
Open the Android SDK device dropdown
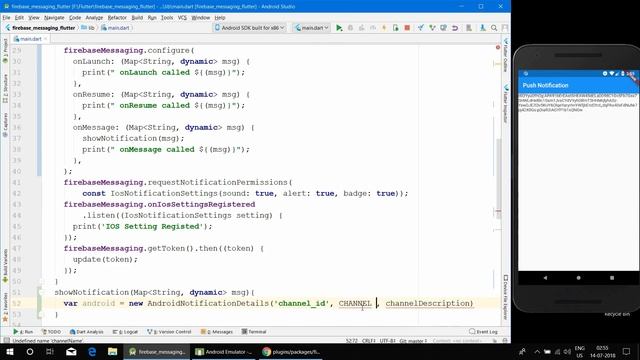(249, 28)
